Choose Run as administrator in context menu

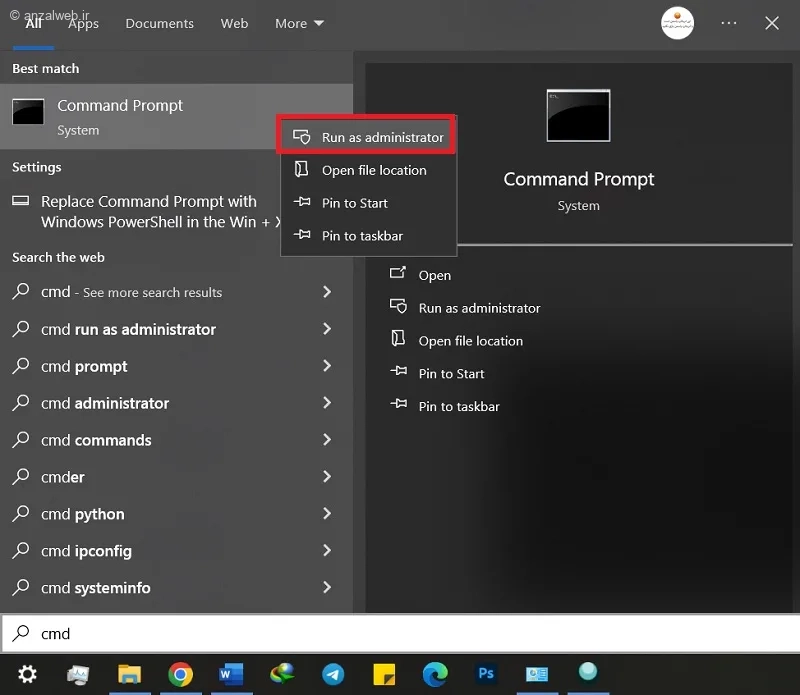[x=366, y=137]
